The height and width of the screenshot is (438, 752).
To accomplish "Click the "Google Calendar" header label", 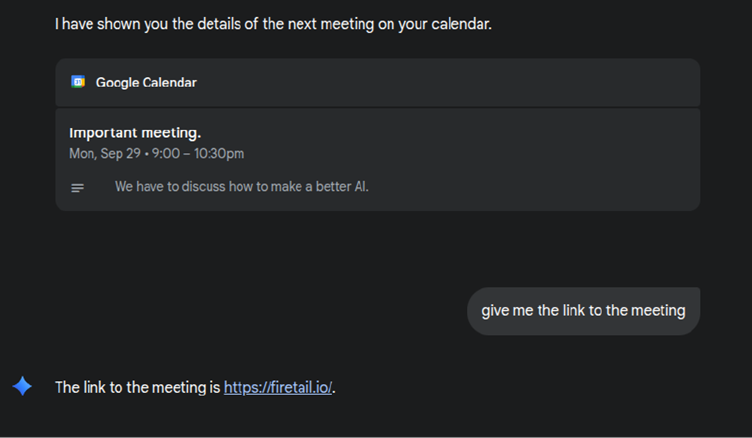I will pyautogui.click(x=146, y=82).
